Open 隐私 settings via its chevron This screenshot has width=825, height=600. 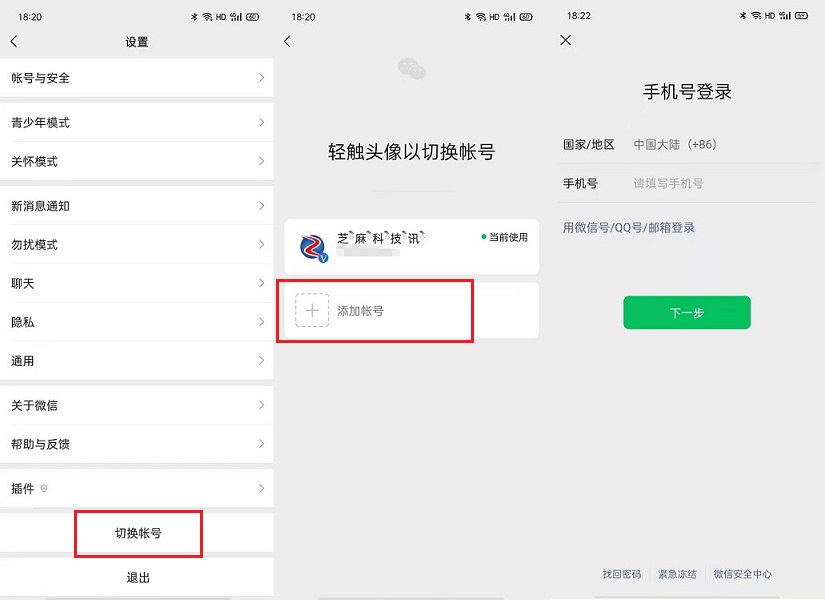(x=262, y=322)
